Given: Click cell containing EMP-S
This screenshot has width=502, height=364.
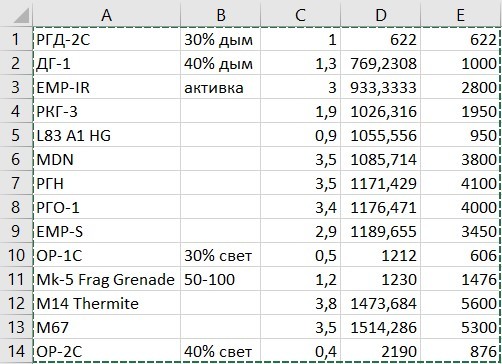Looking at the screenshot, I should [107, 231].
